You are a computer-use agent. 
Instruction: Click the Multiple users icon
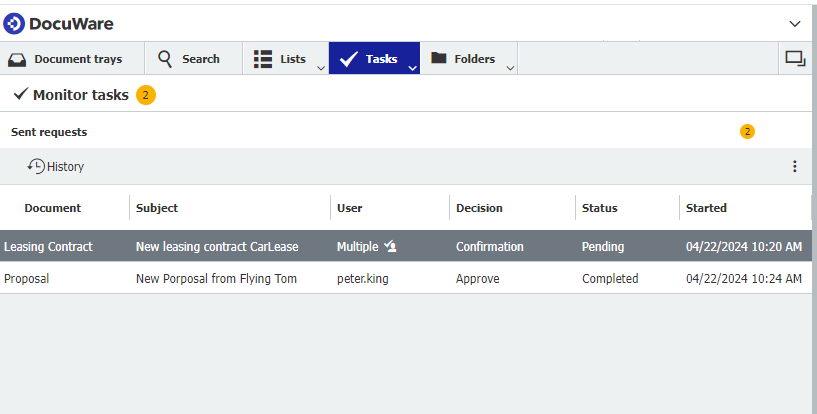pos(390,246)
